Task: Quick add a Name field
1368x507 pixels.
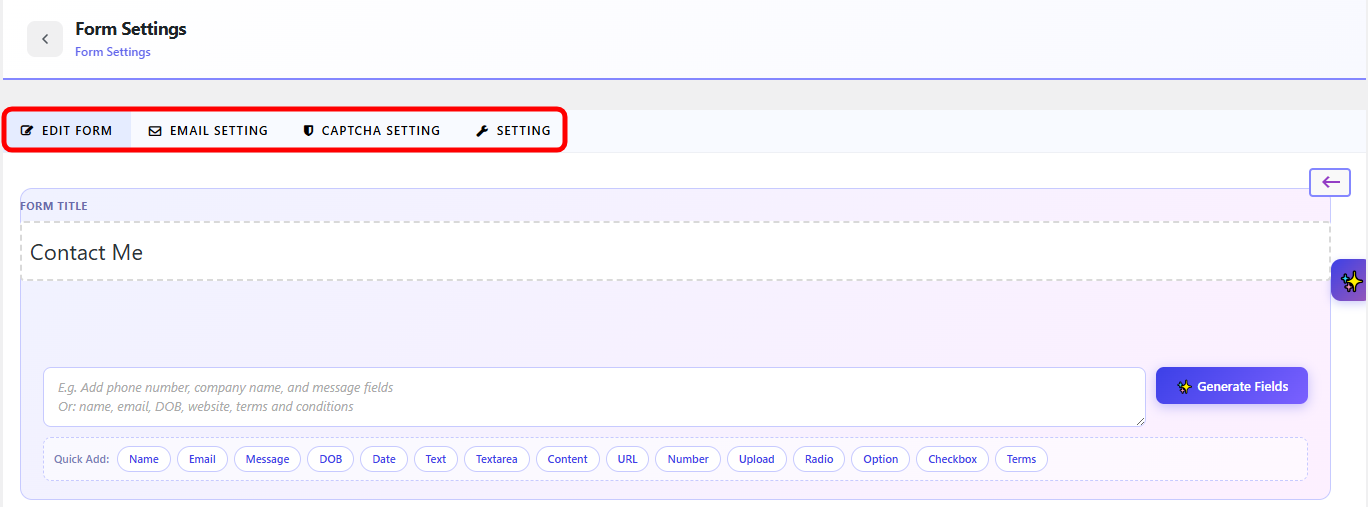Action: (144, 459)
